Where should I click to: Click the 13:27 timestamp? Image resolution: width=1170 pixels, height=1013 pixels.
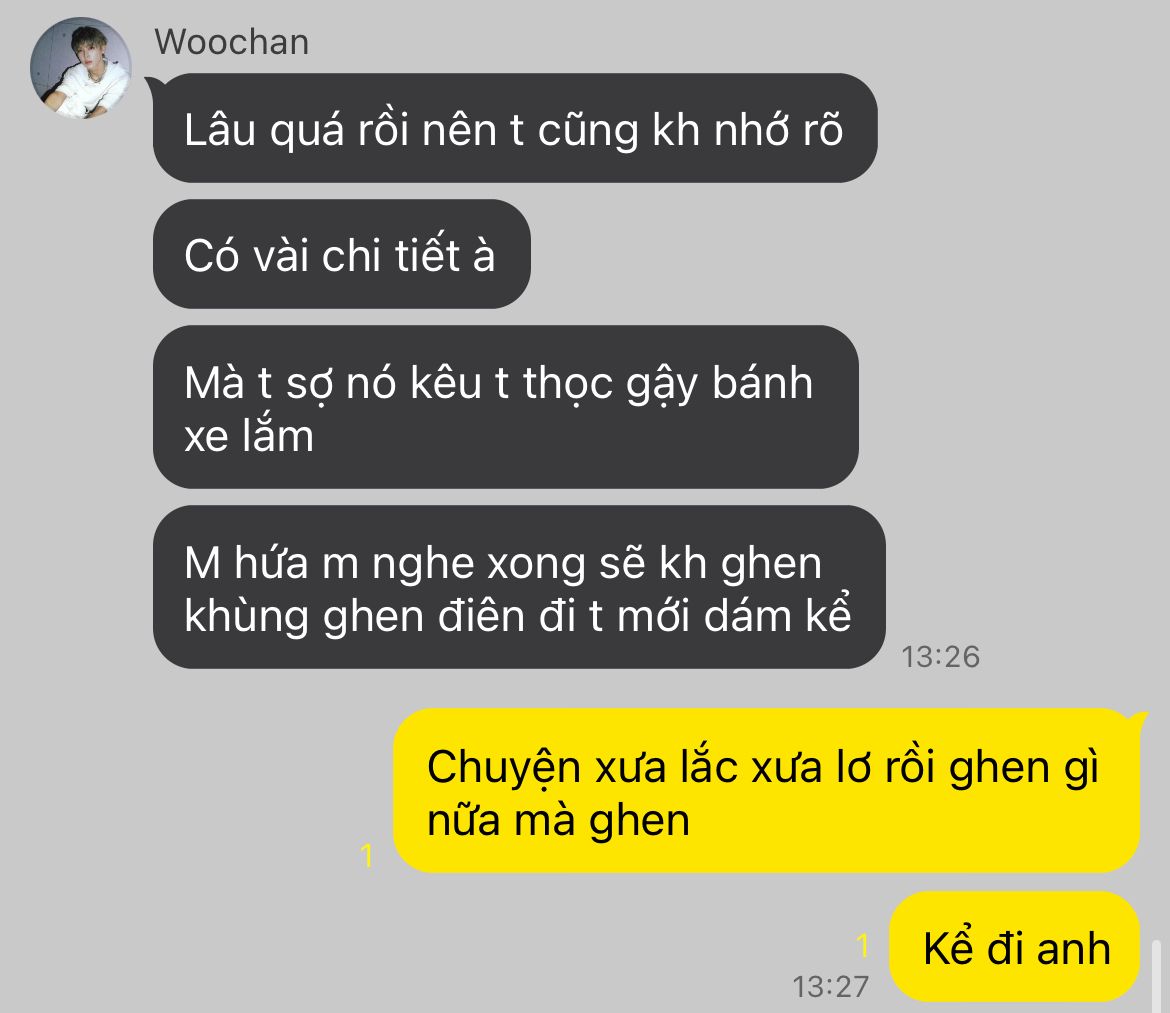tap(830, 987)
